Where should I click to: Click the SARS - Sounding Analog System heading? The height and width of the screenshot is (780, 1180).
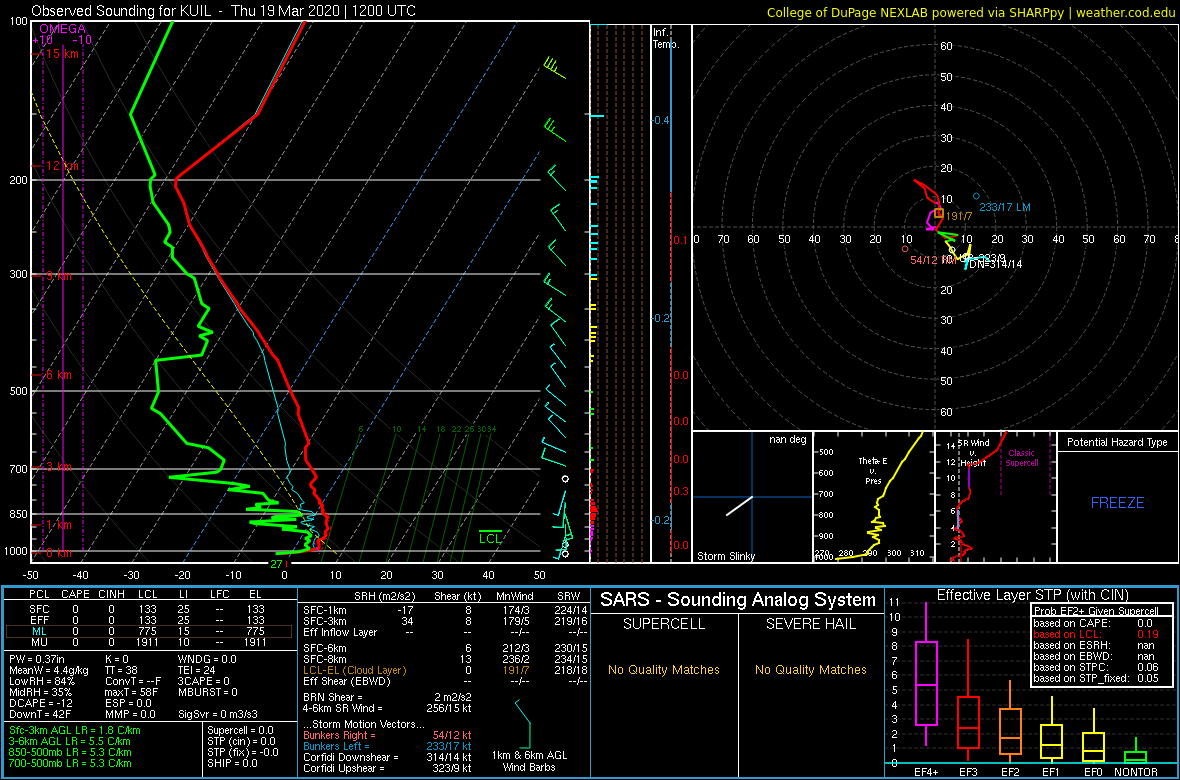[x=738, y=600]
